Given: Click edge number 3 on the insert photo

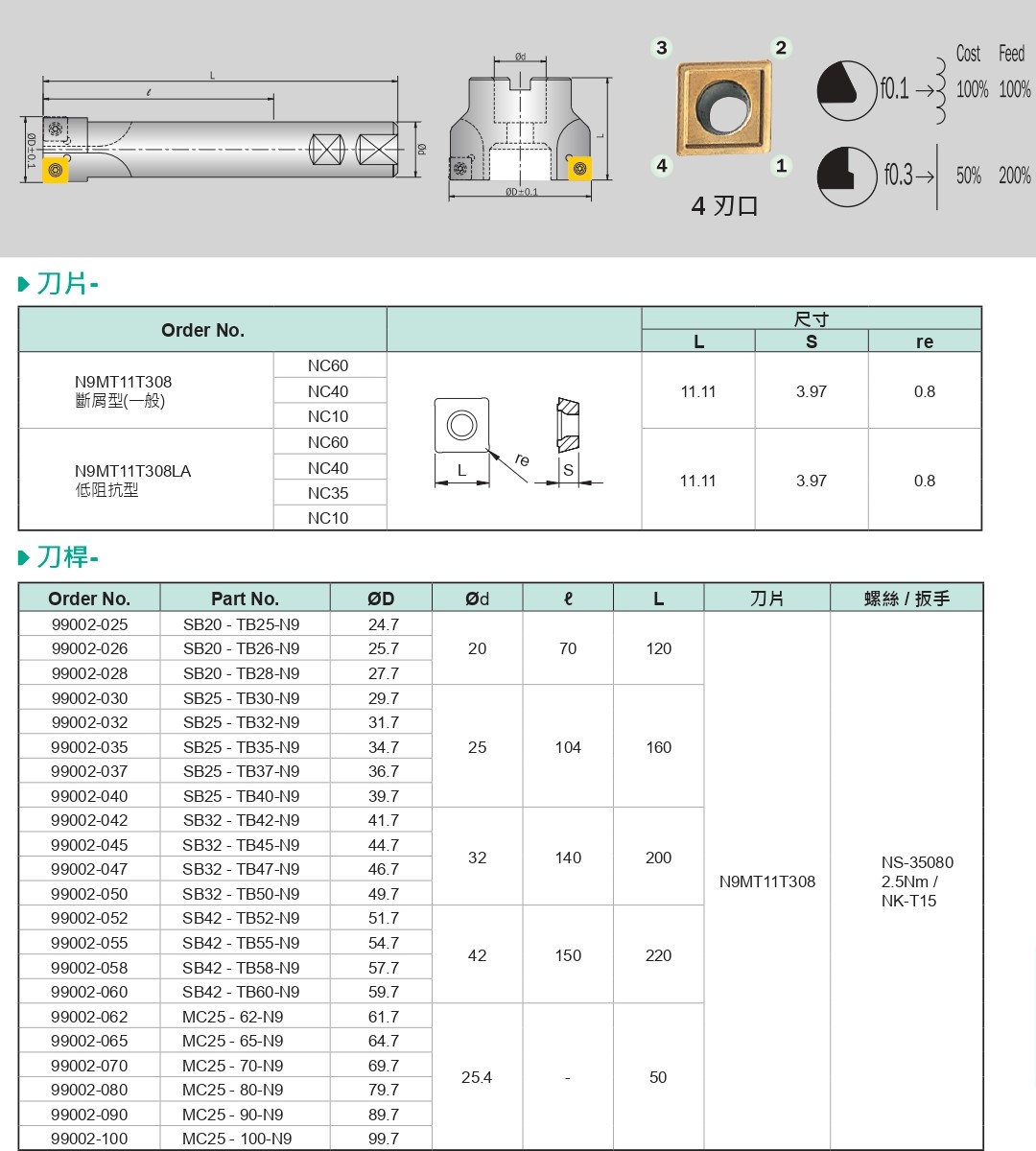Looking at the screenshot, I should (x=662, y=48).
